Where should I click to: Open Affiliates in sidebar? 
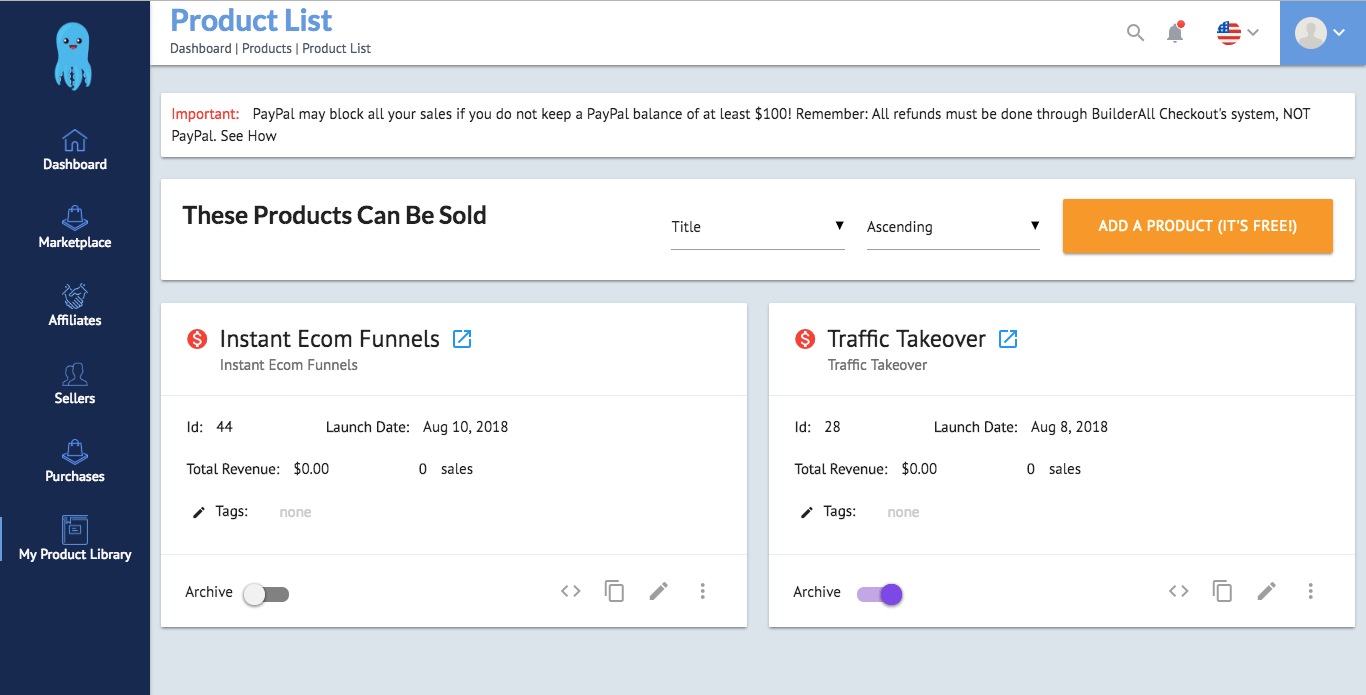pos(75,306)
